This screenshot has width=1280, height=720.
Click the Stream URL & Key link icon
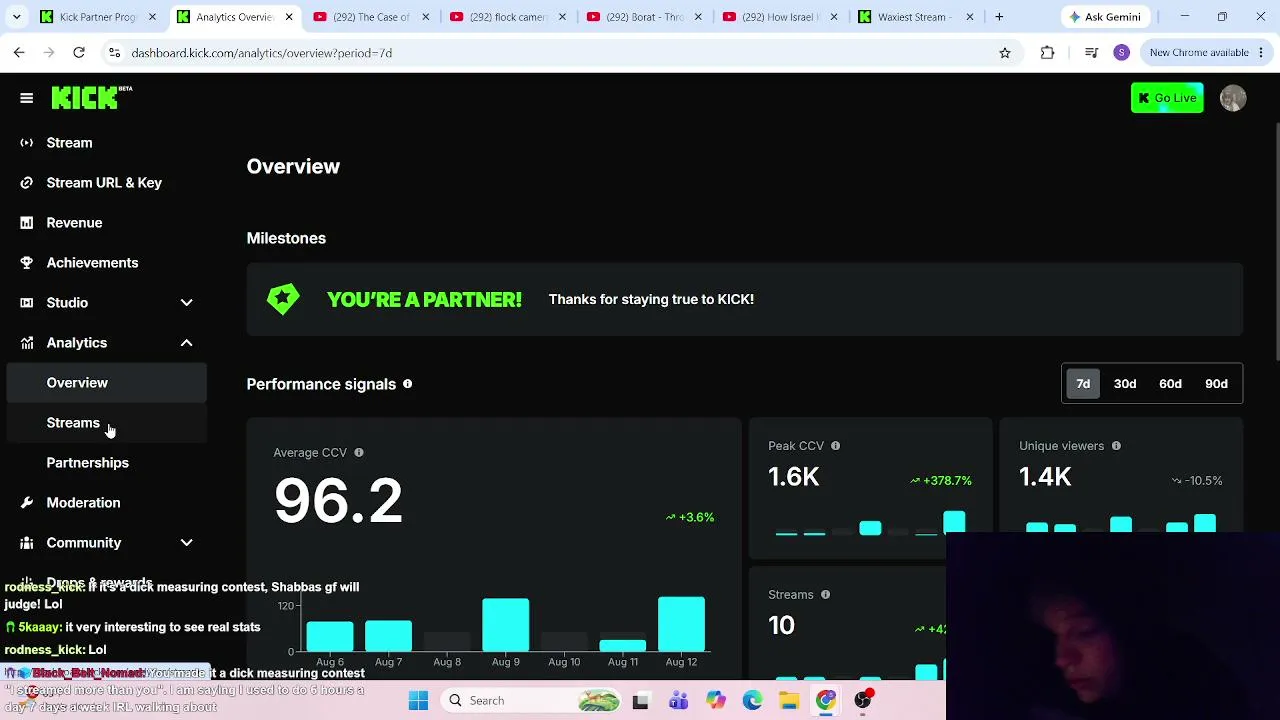pyautogui.click(x=27, y=183)
